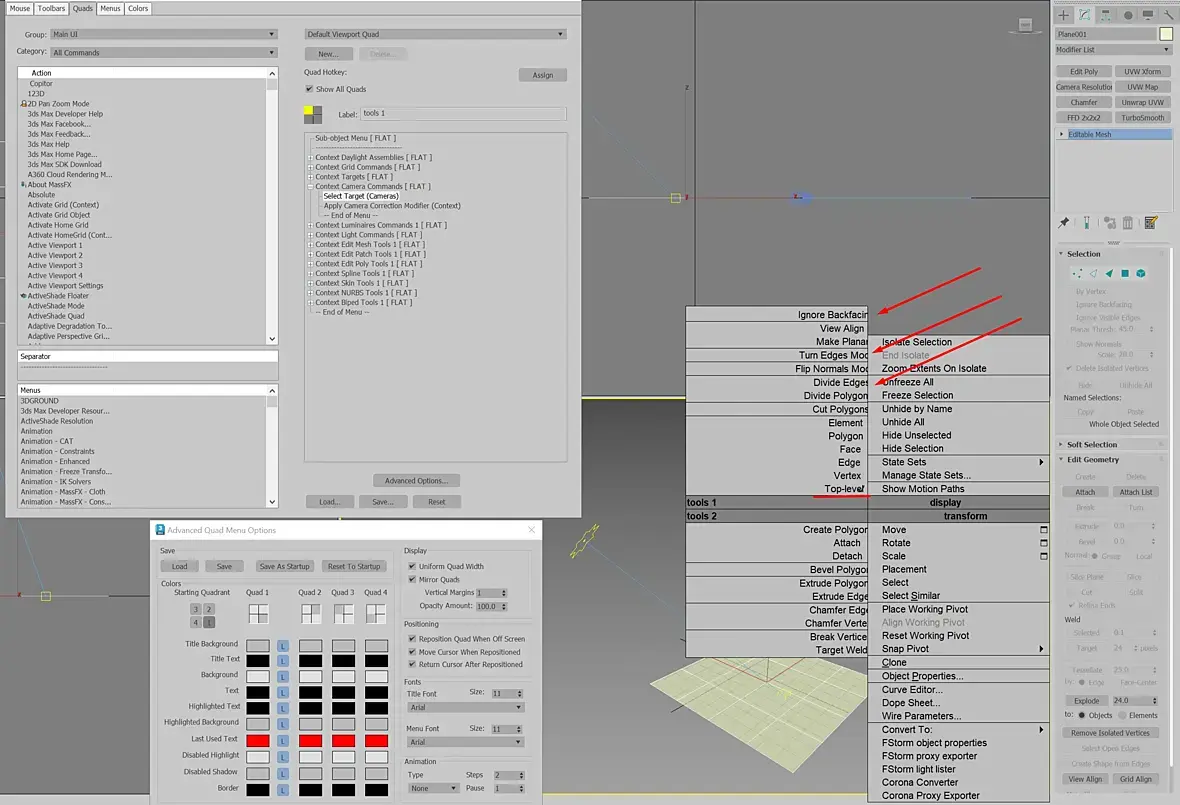Click the quad label yellow quadrant icon
The width and height of the screenshot is (1180, 805).
coord(309,111)
